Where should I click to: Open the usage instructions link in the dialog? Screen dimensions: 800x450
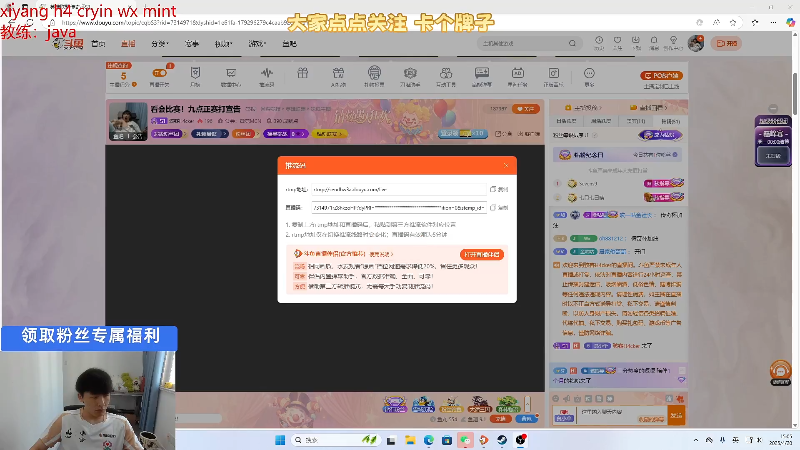tap(381, 254)
